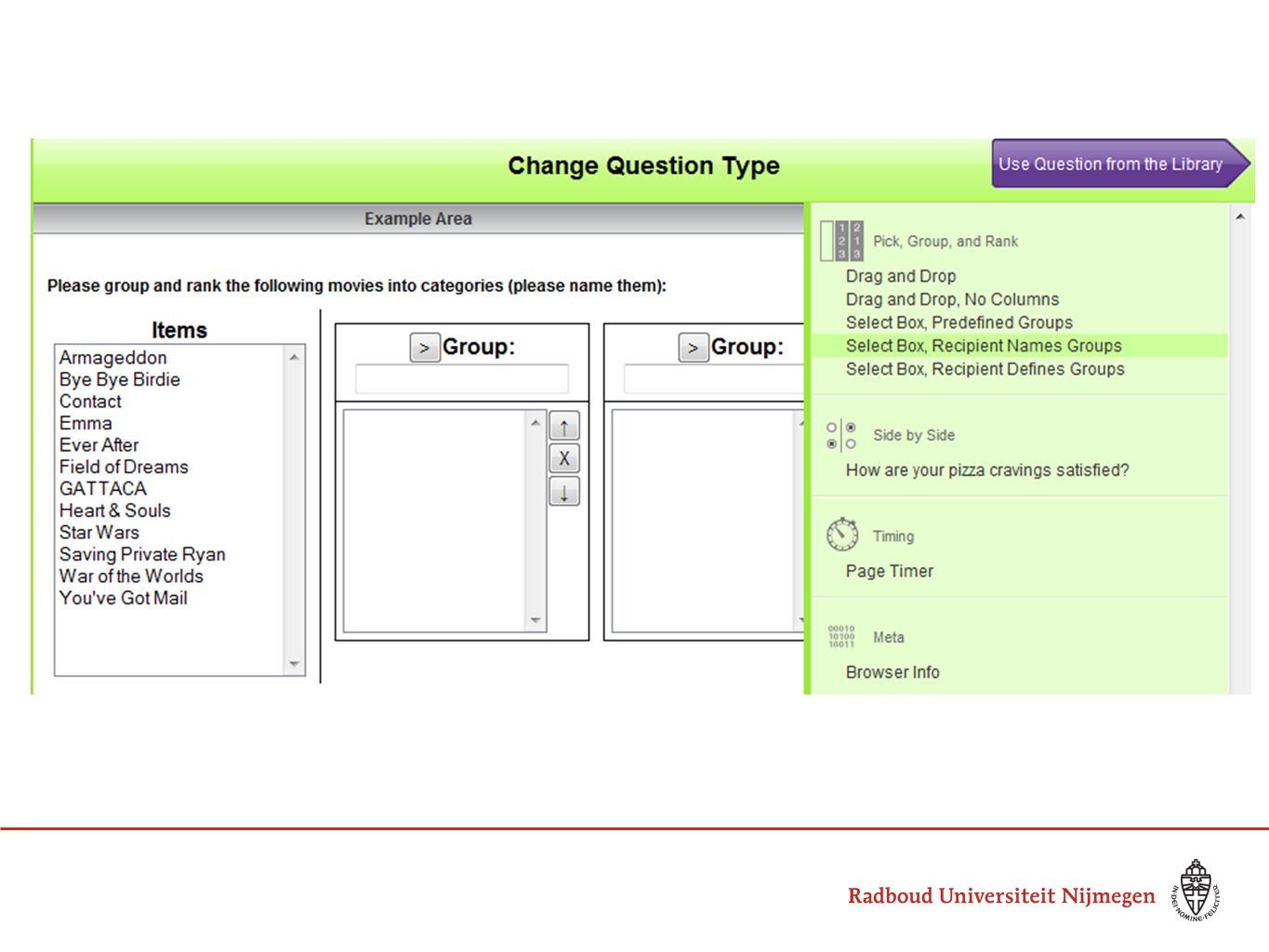Click the Timing heading text
The height and width of the screenshot is (952, 1269).
point(893,536)
